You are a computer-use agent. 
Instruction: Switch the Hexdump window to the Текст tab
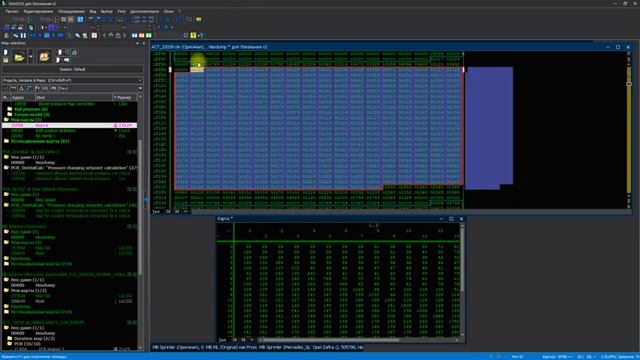click(x=156, y=211)
